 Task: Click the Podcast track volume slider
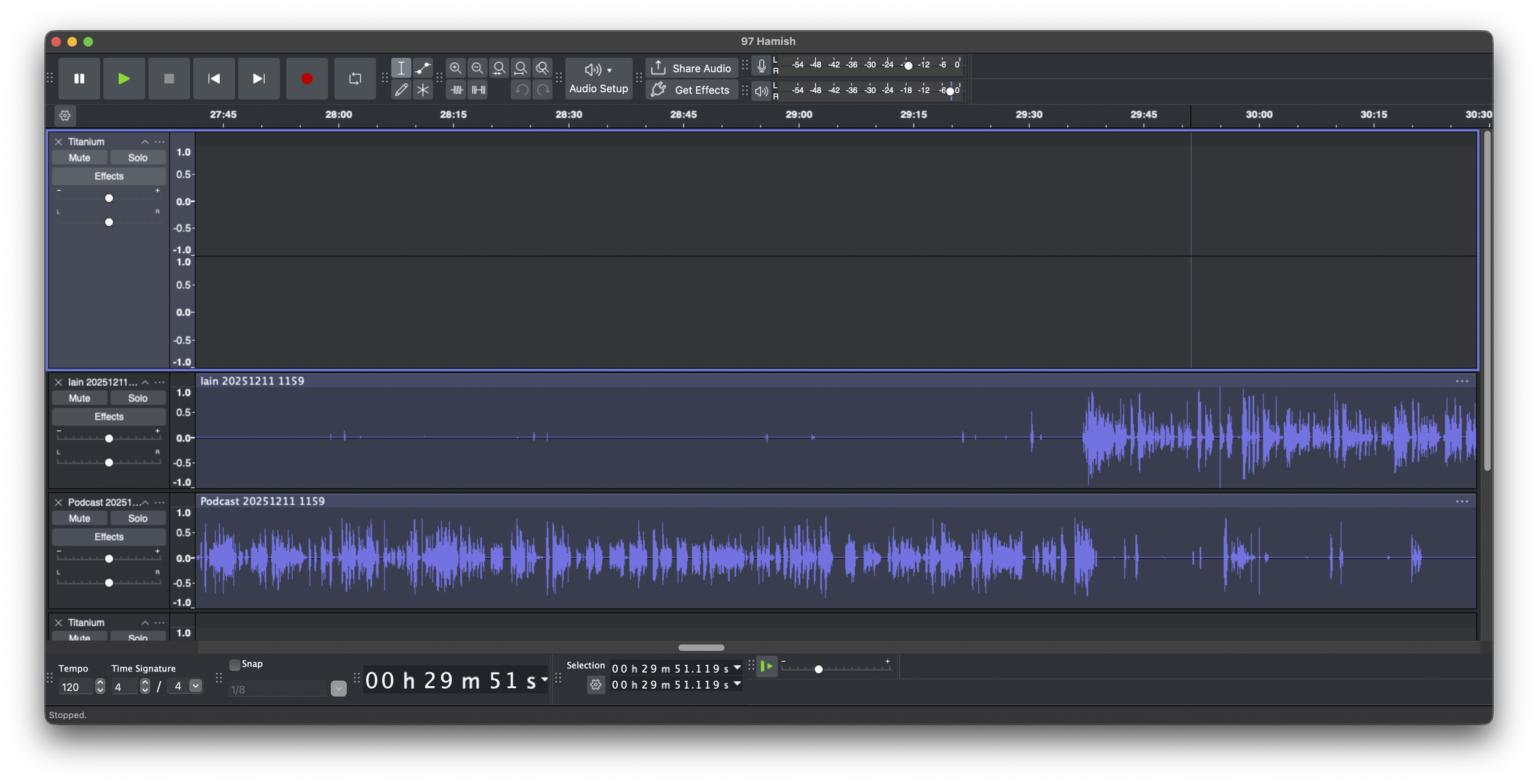click(109, 558)
